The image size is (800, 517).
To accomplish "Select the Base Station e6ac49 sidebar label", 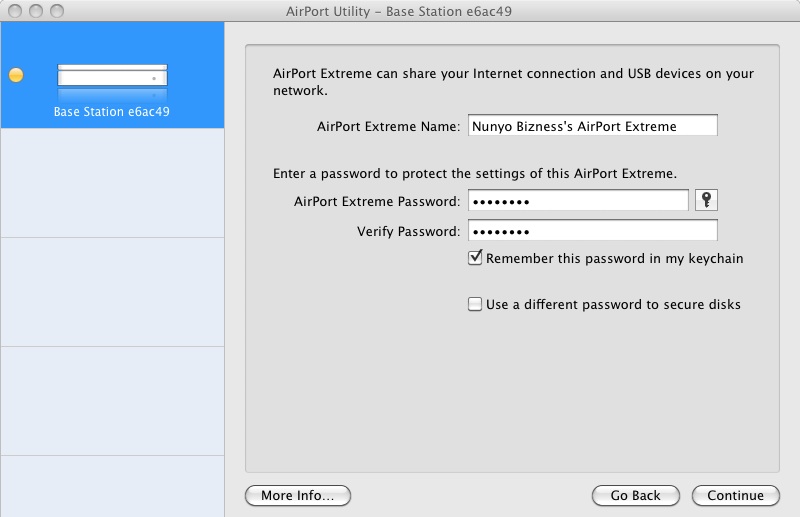I will [x=112, y=112].
